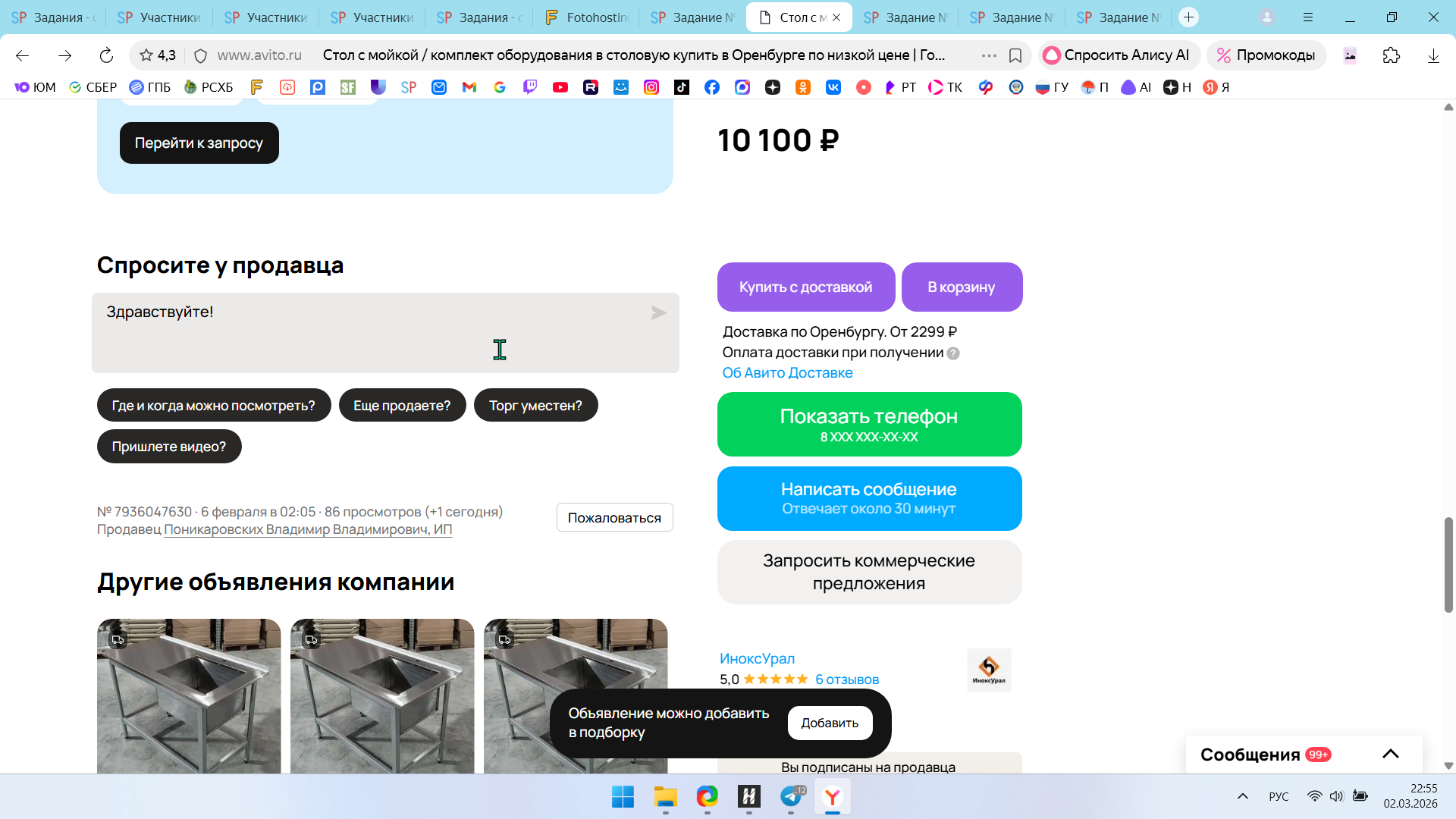
Task: Expand the Сообщения chat panel chevron
Action: pos(1390,754)
